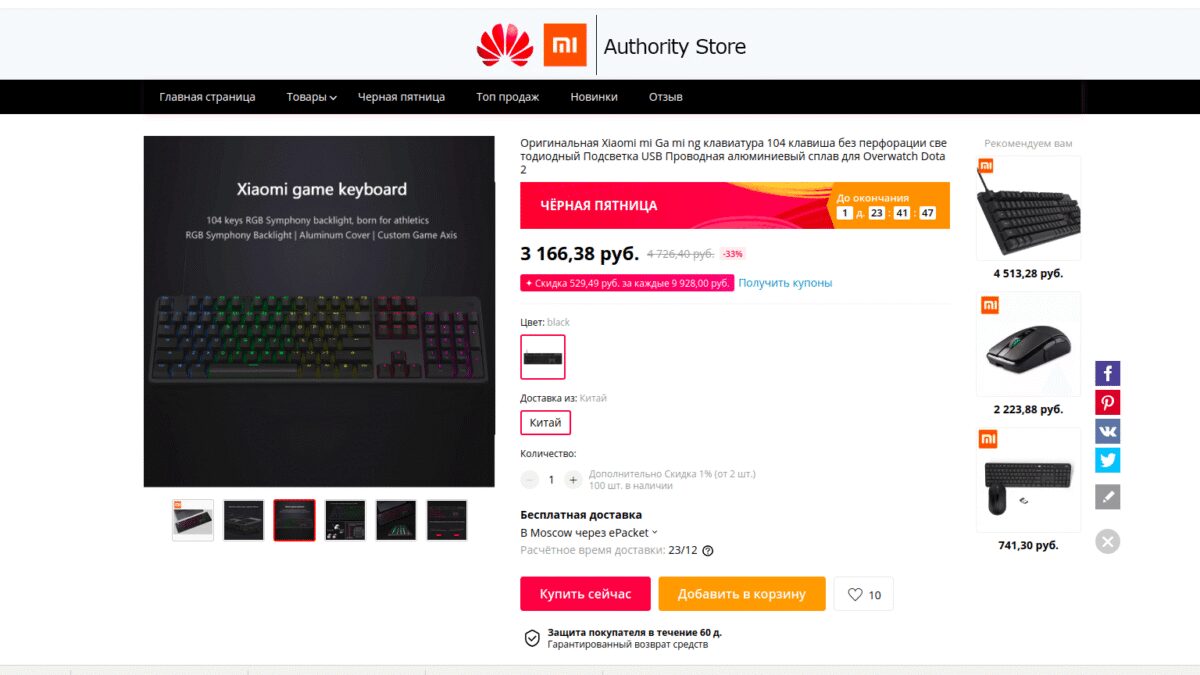This screenshot has height=675, width=1200.
Task: Add product to wishlist with heart
Action: tap(864, 594)
